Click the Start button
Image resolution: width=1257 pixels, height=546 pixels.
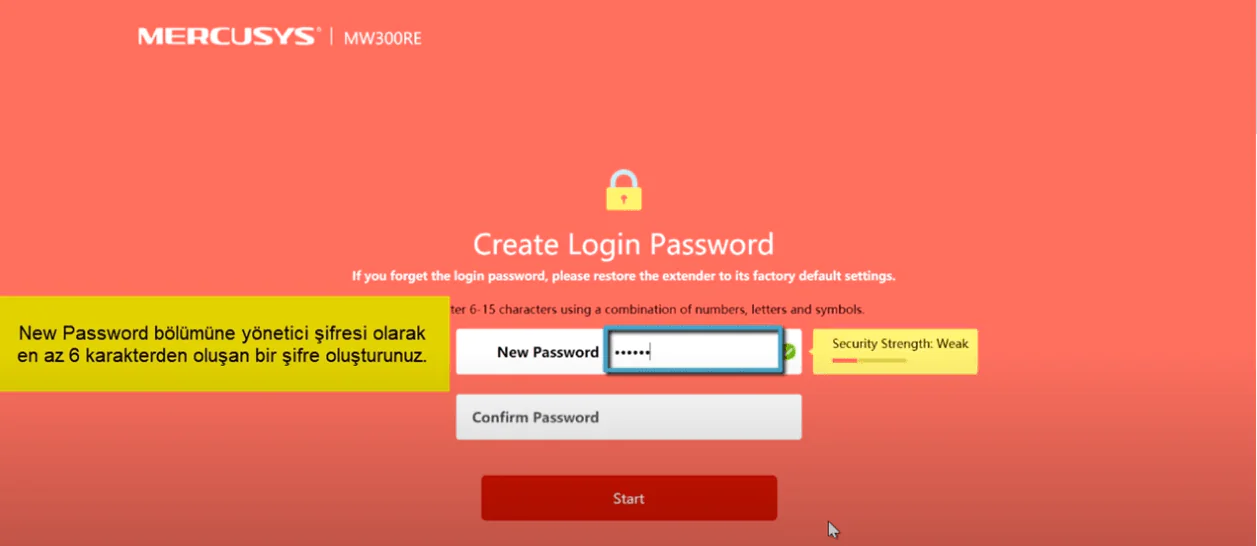pos(629,498)
